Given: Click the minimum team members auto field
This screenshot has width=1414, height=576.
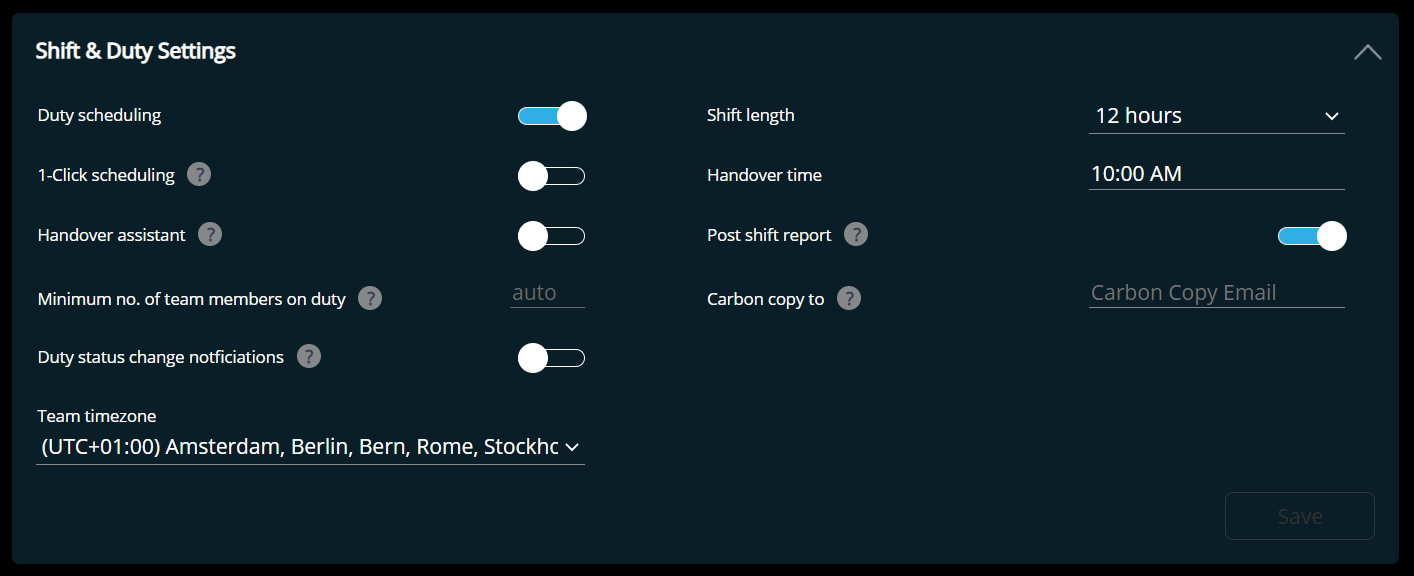Looking at the screenshot, I should [x=547, y=293].
